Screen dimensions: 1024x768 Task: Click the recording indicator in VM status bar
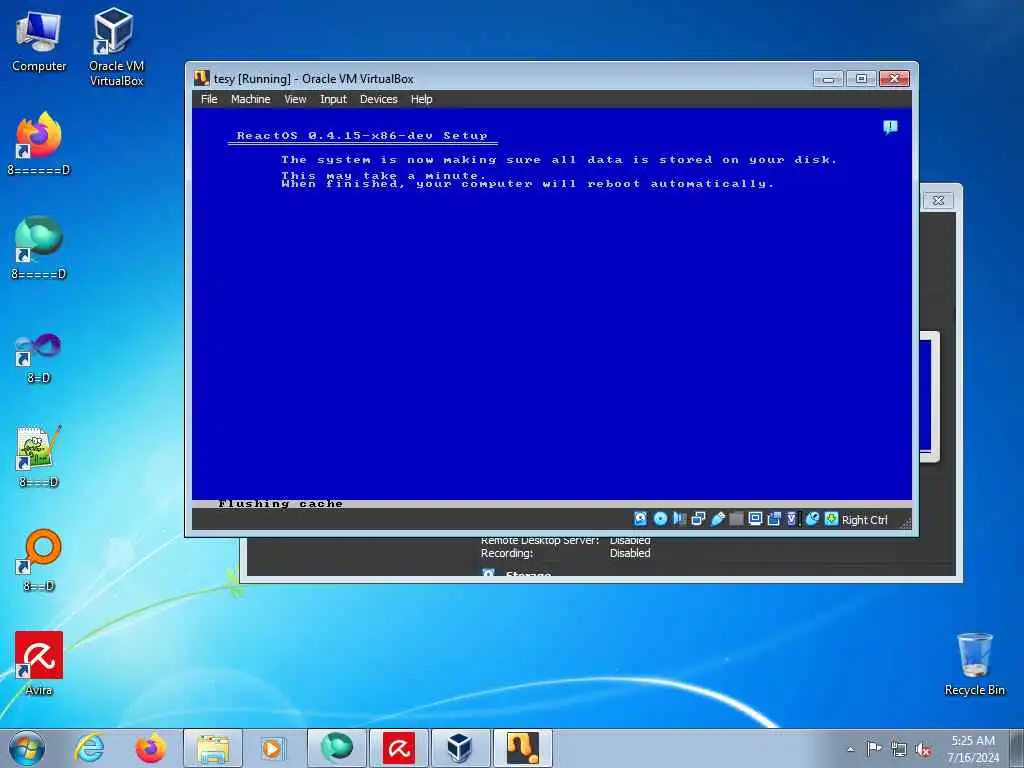pyautogui.click(x=774, y=519)
